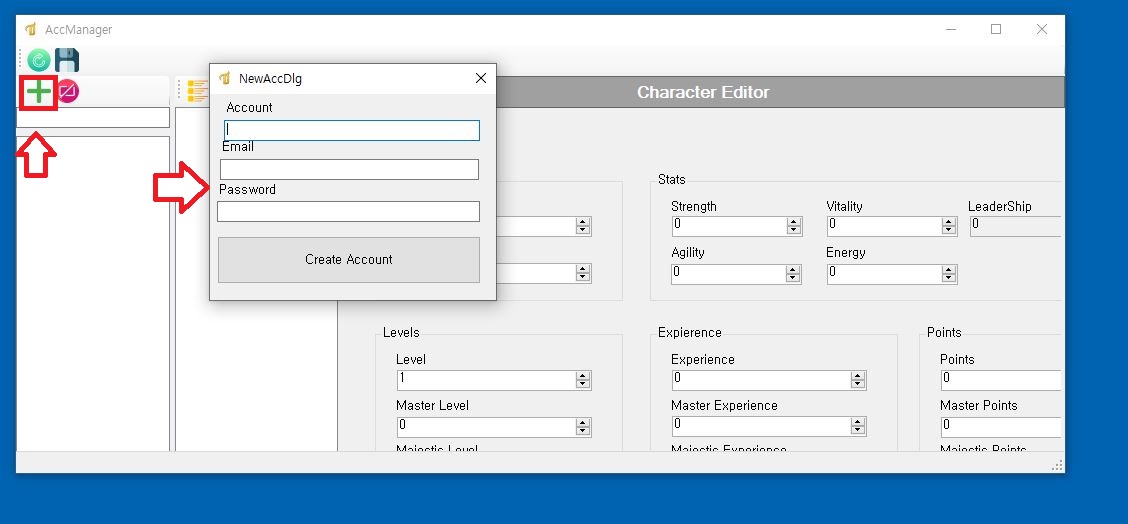1128x524 pixels.
Task: Increase Strength with the up arrow
Action: 794,222
